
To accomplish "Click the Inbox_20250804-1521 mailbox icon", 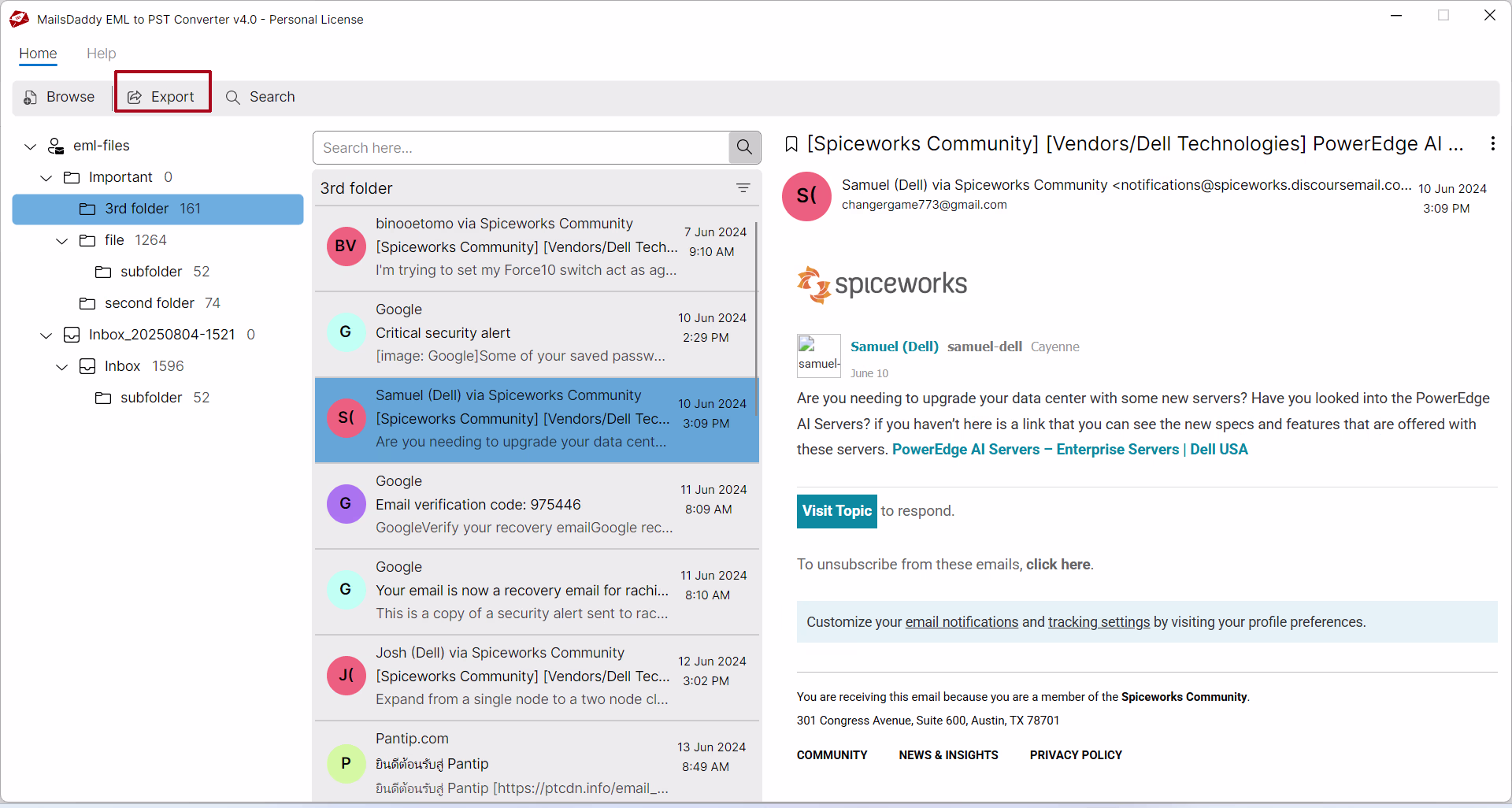I will click(72, 335).
